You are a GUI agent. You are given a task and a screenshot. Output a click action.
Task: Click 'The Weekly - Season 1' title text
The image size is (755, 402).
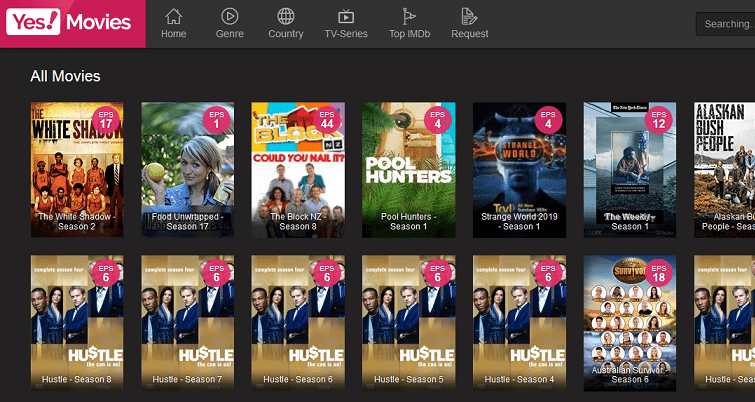(x=630, y=221)
